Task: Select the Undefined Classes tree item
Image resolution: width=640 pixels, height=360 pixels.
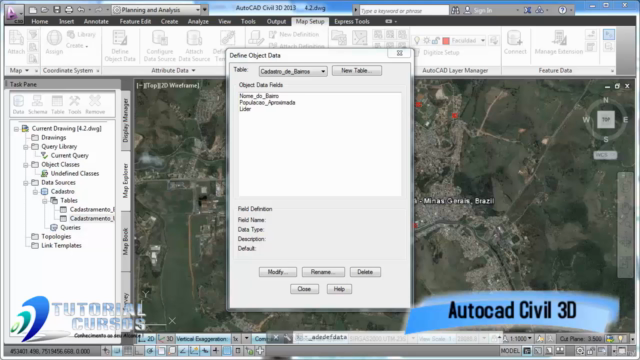Action: point(75,173)
